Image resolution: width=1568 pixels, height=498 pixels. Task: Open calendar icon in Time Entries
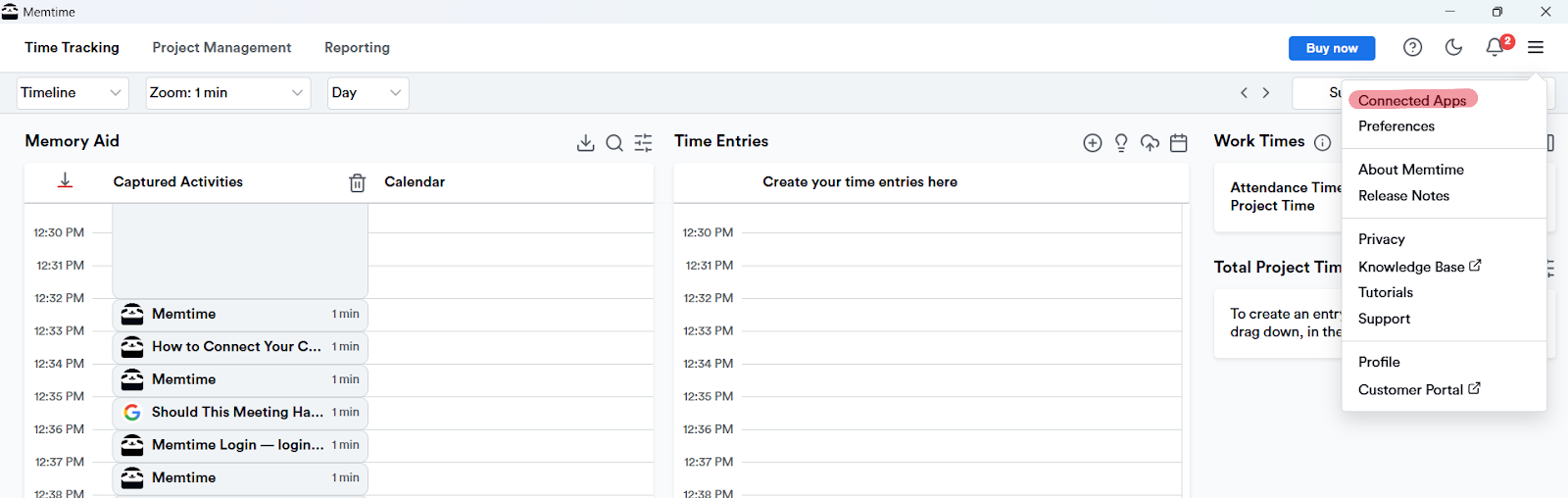tap(1179, 143)
